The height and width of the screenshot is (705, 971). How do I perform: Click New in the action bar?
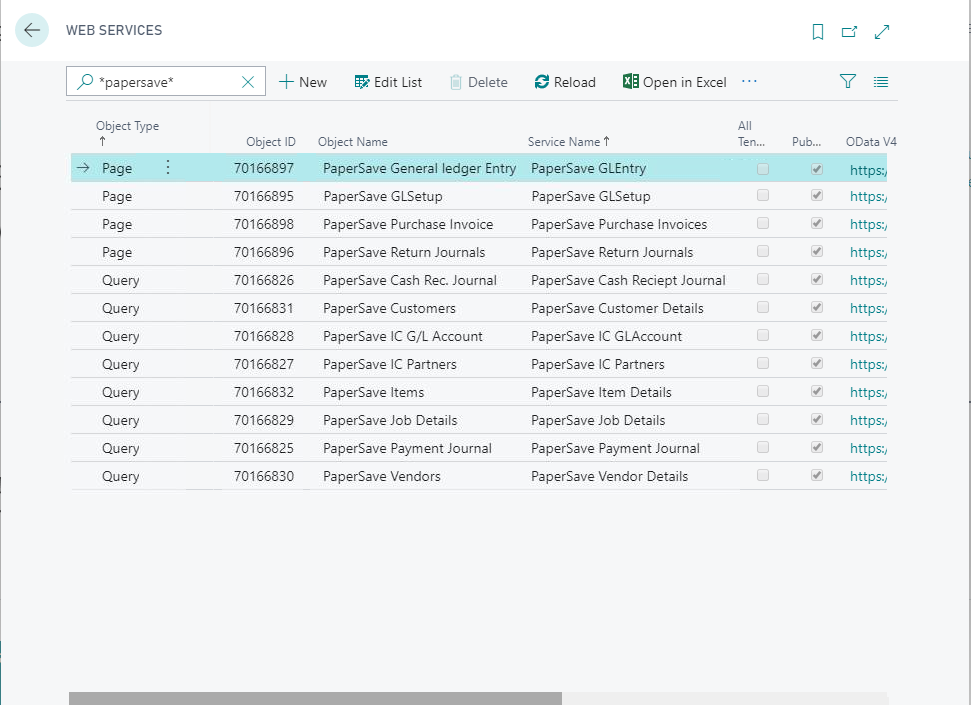tap(303, 82)
